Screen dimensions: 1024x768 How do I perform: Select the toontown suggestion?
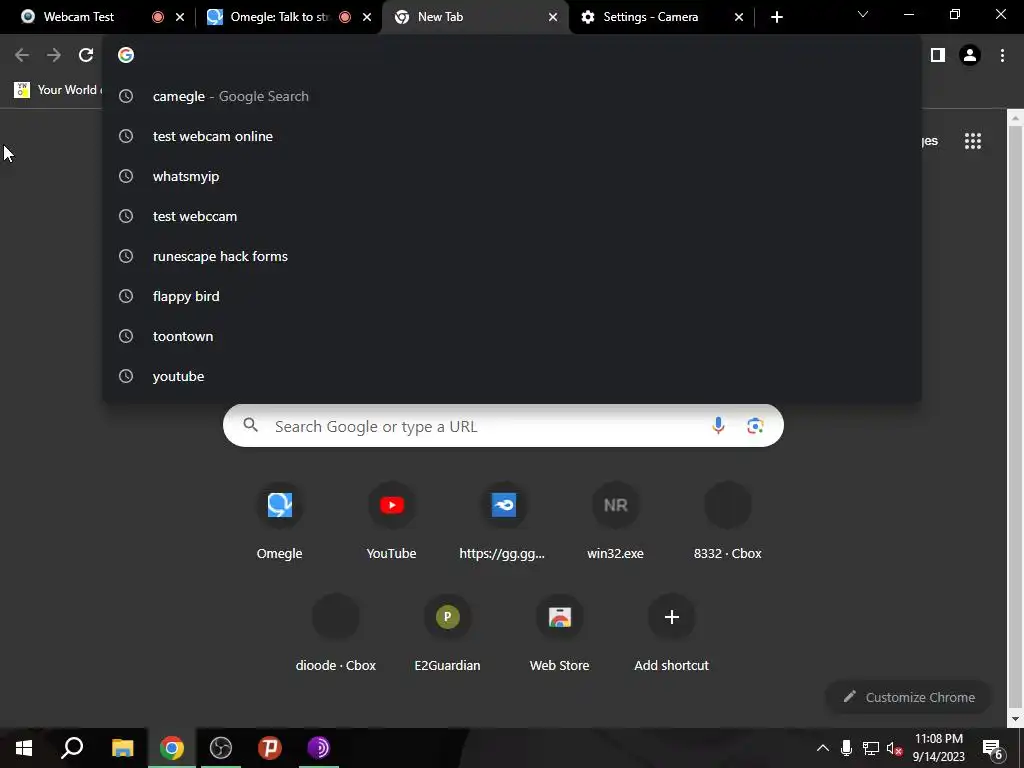[x=512, y=336]
